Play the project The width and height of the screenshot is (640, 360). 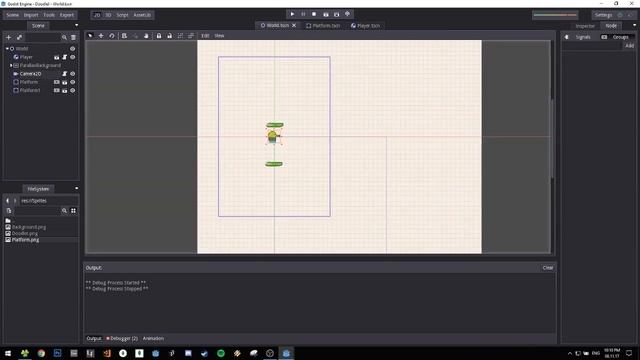[292, 14]
